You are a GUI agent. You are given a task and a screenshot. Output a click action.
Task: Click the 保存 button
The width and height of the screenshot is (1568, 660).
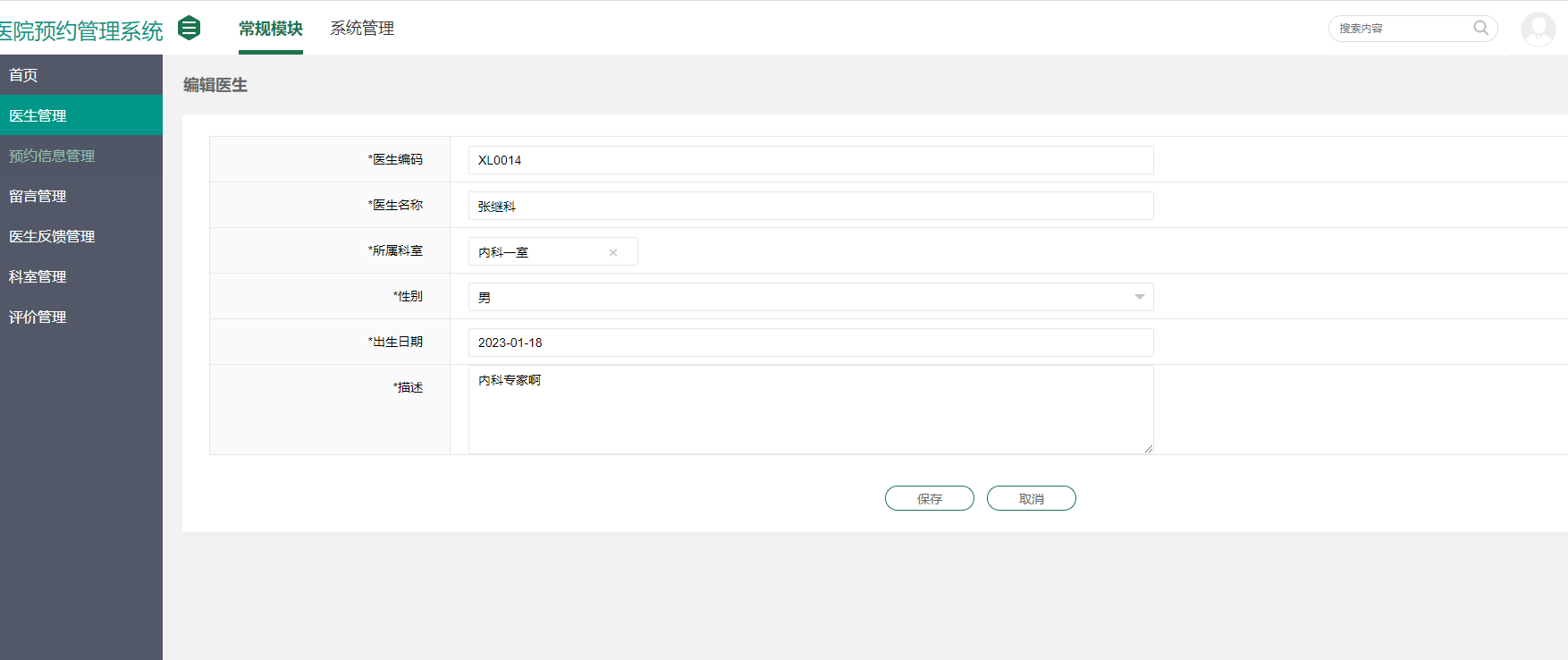929,498
